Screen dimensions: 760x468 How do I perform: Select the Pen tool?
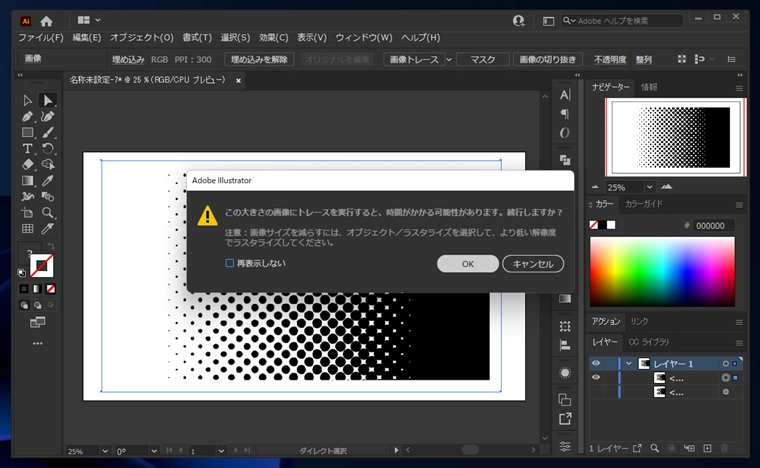(27, 116)
